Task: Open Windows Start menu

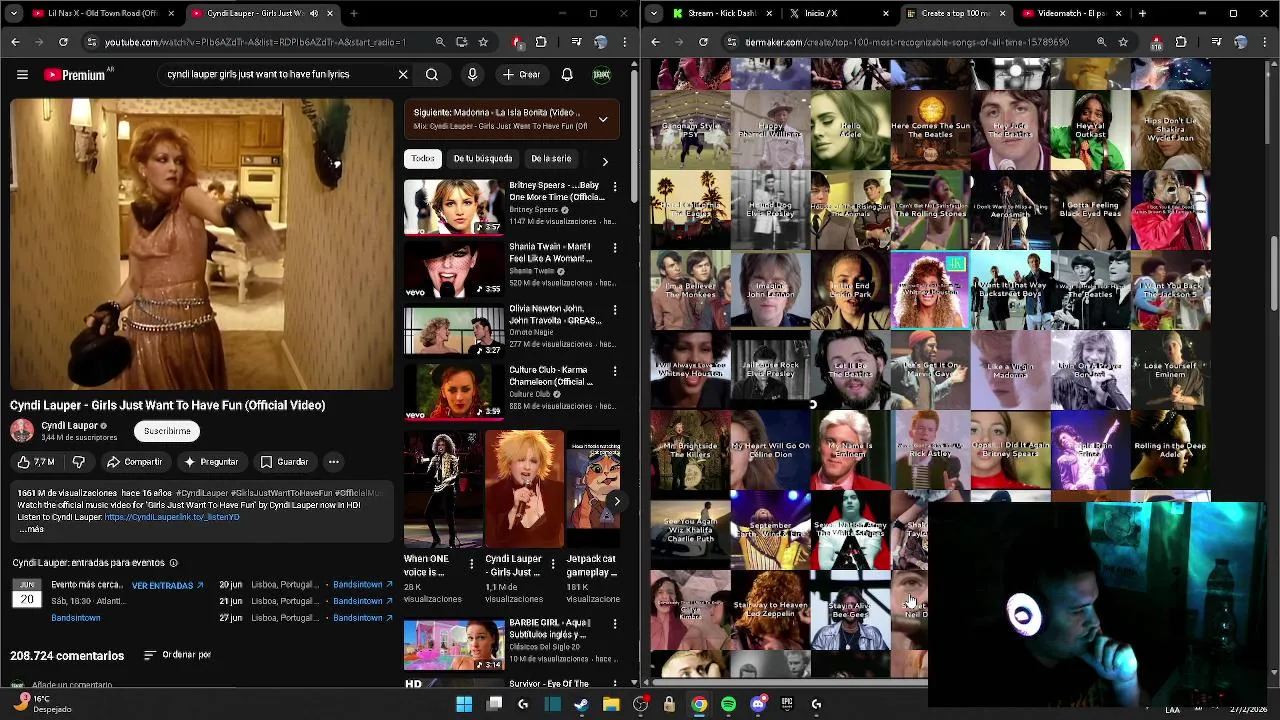Action: 464,704
